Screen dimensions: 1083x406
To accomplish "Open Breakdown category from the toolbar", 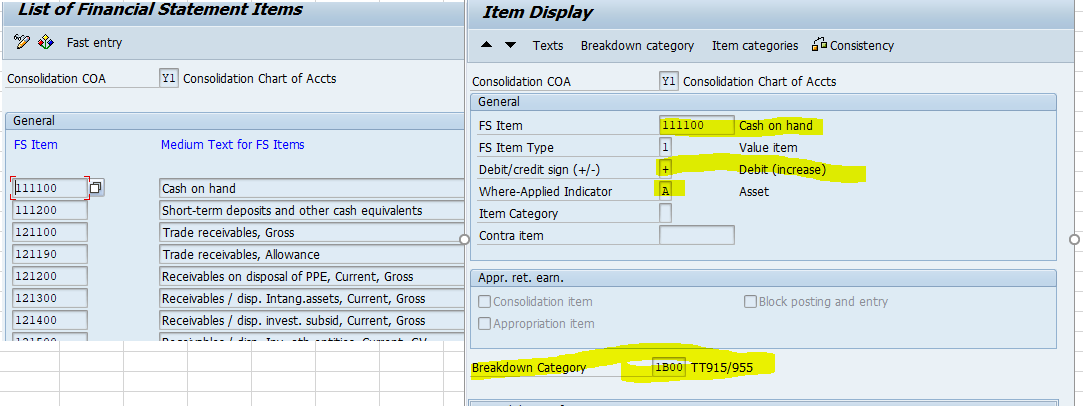I will [637, 45].
